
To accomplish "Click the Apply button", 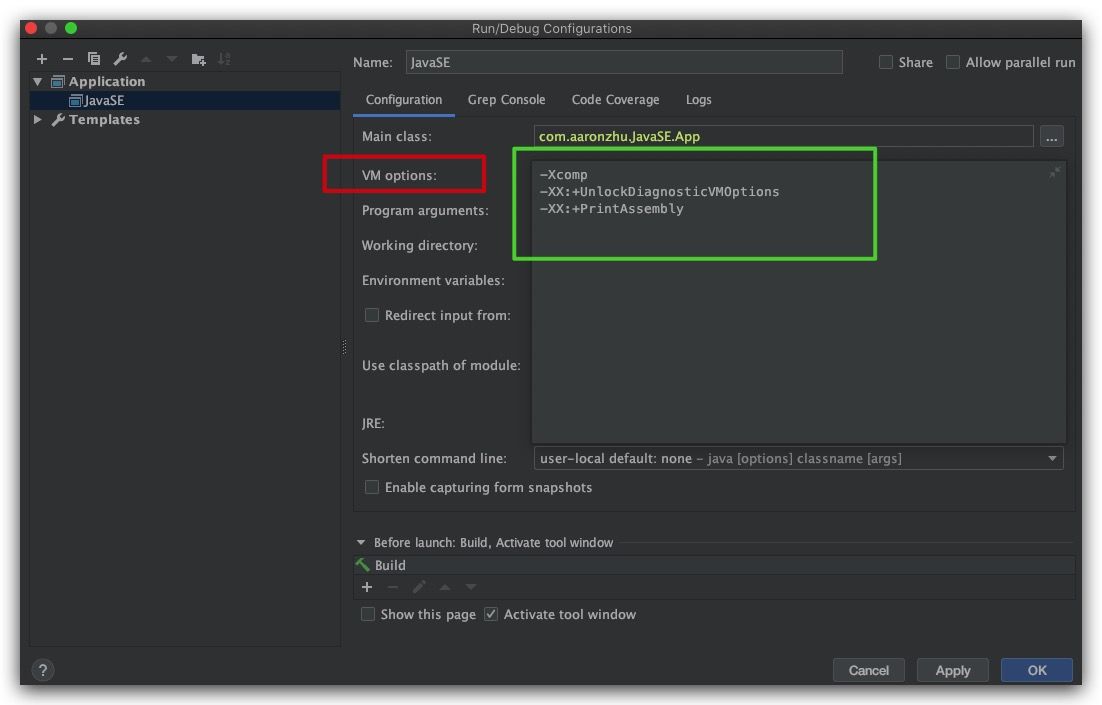I will [x=952, y=670].
